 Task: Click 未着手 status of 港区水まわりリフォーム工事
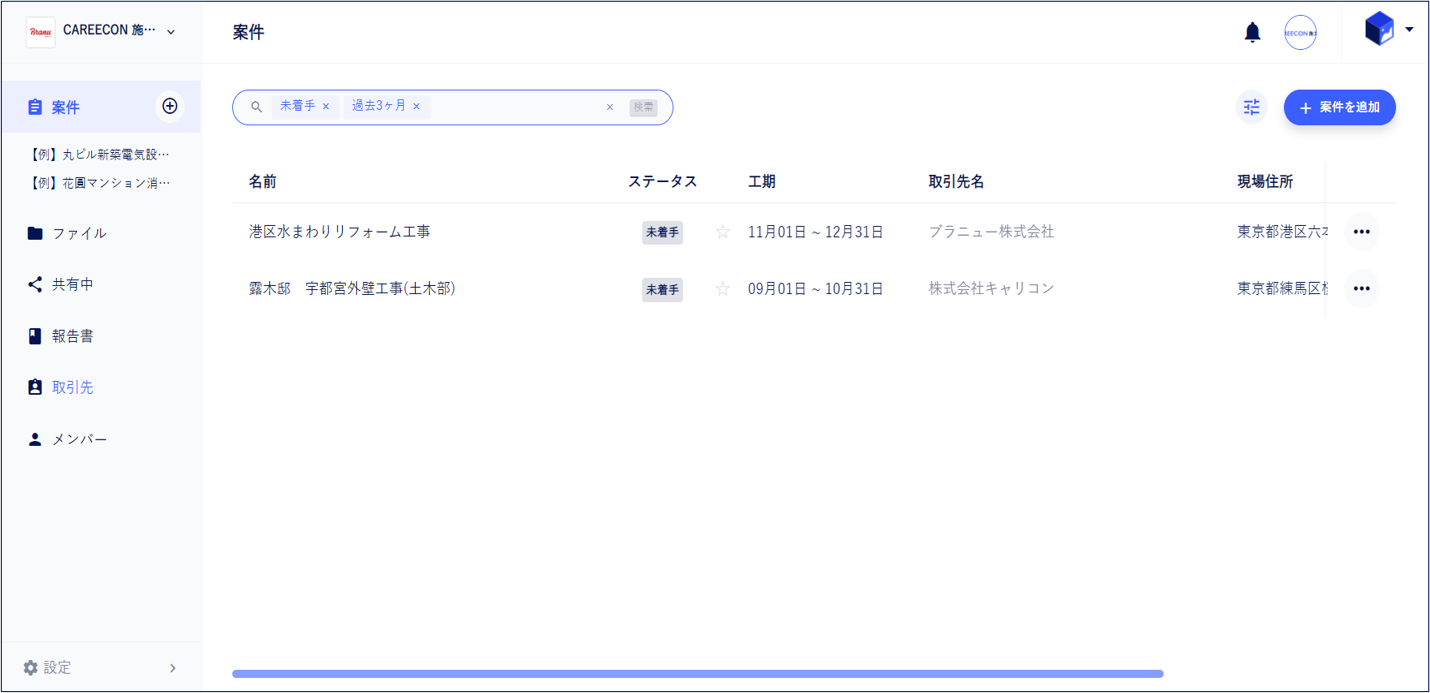pos(662,232)
